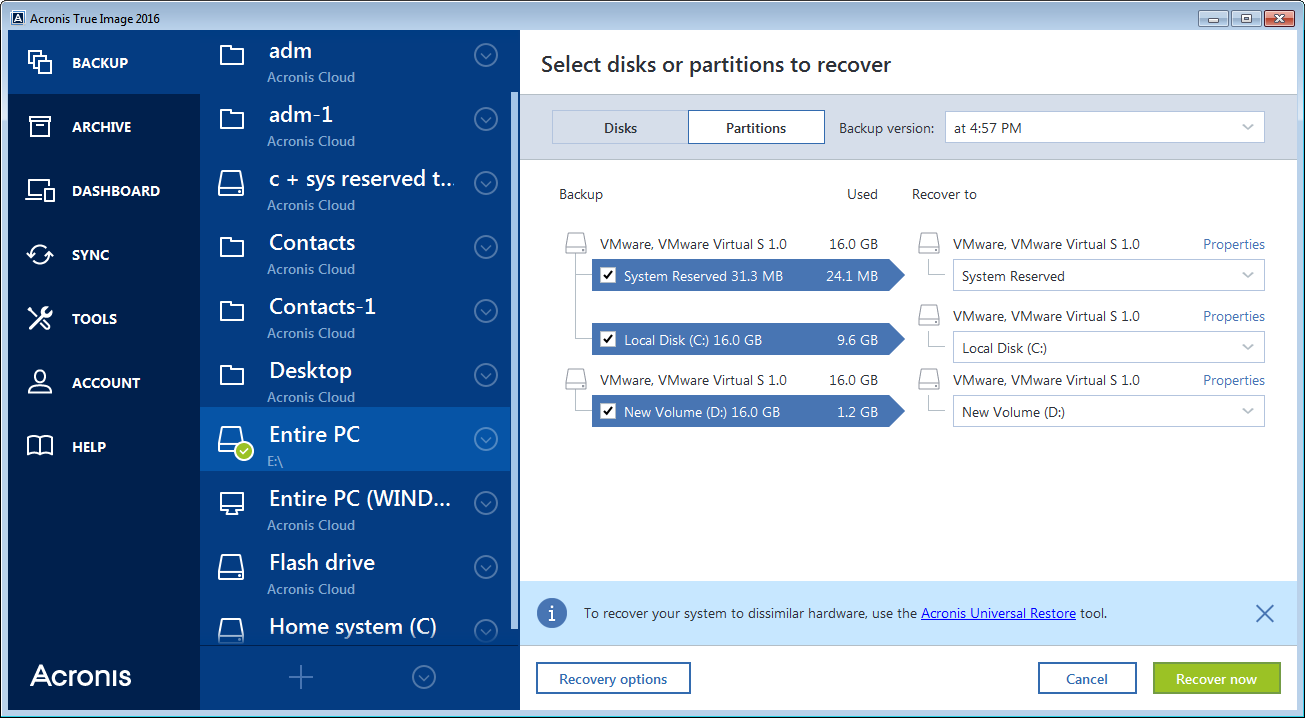Open the Acronis Universal Restore link
1305x718 pixels.
998,614
